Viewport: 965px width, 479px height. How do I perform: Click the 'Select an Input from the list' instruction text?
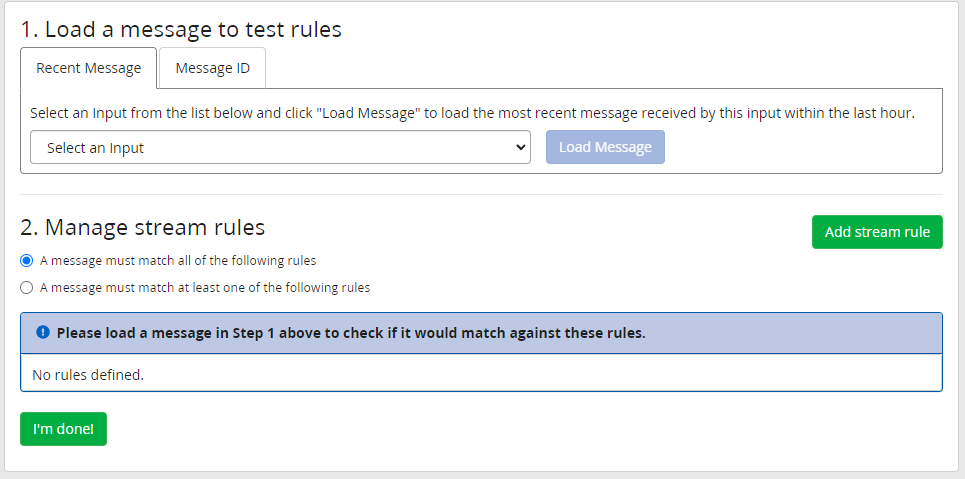pos(472,113)
